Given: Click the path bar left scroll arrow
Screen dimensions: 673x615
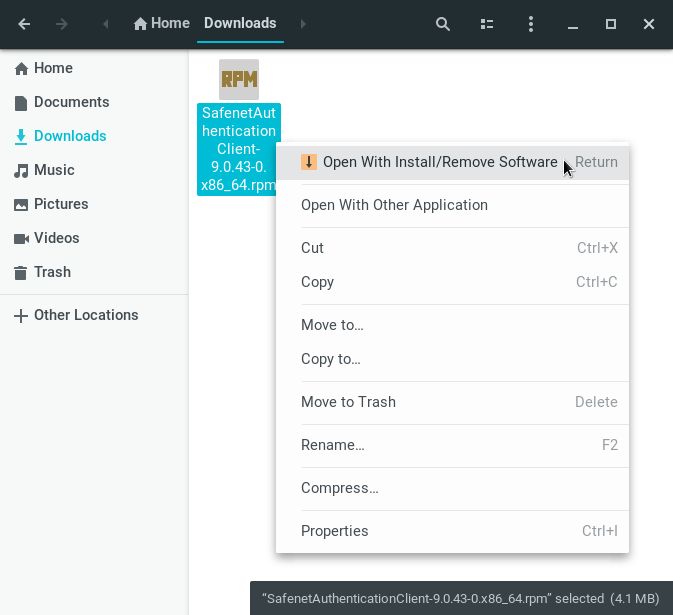Looking at the screenshot, I should (106, 24).
